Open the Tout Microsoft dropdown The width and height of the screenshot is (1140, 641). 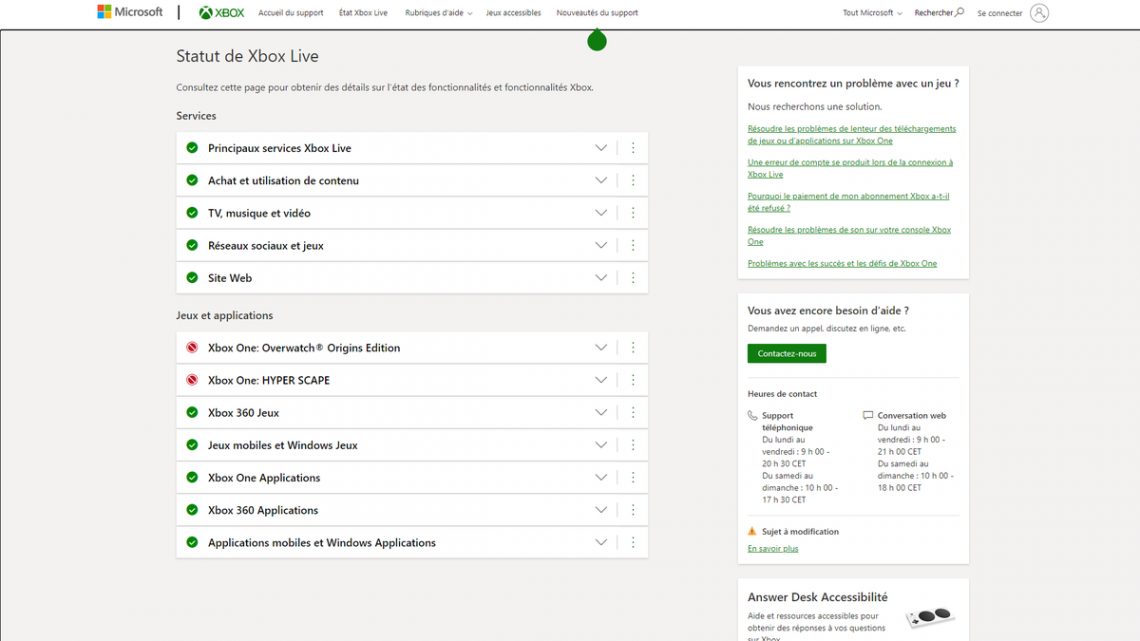pyautogui.click(x=872, y=13)
